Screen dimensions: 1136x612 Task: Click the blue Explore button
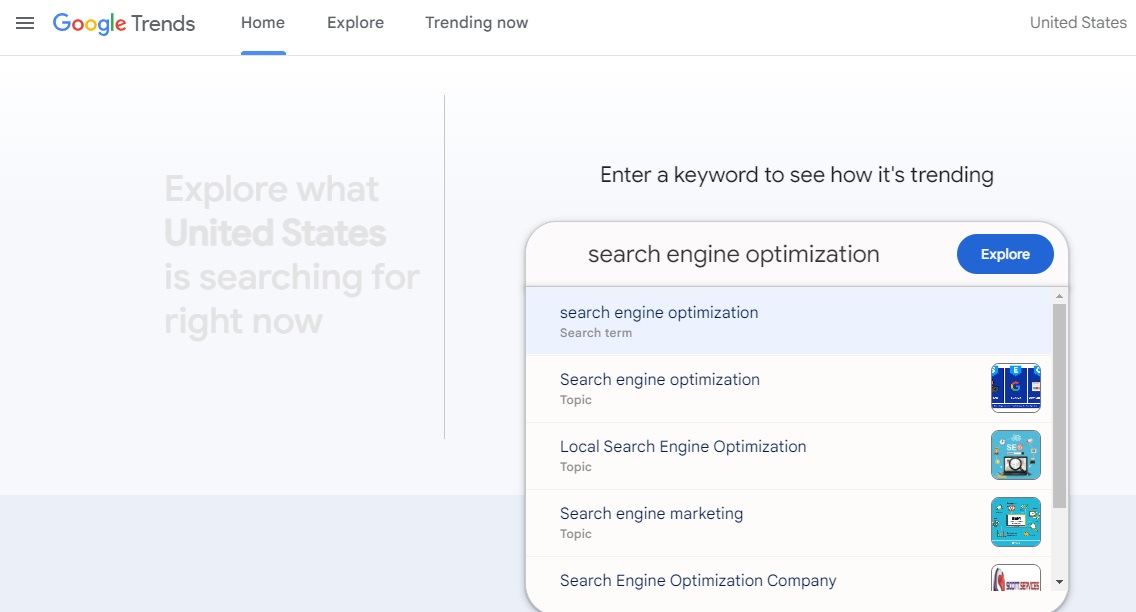click(1005, 254)
